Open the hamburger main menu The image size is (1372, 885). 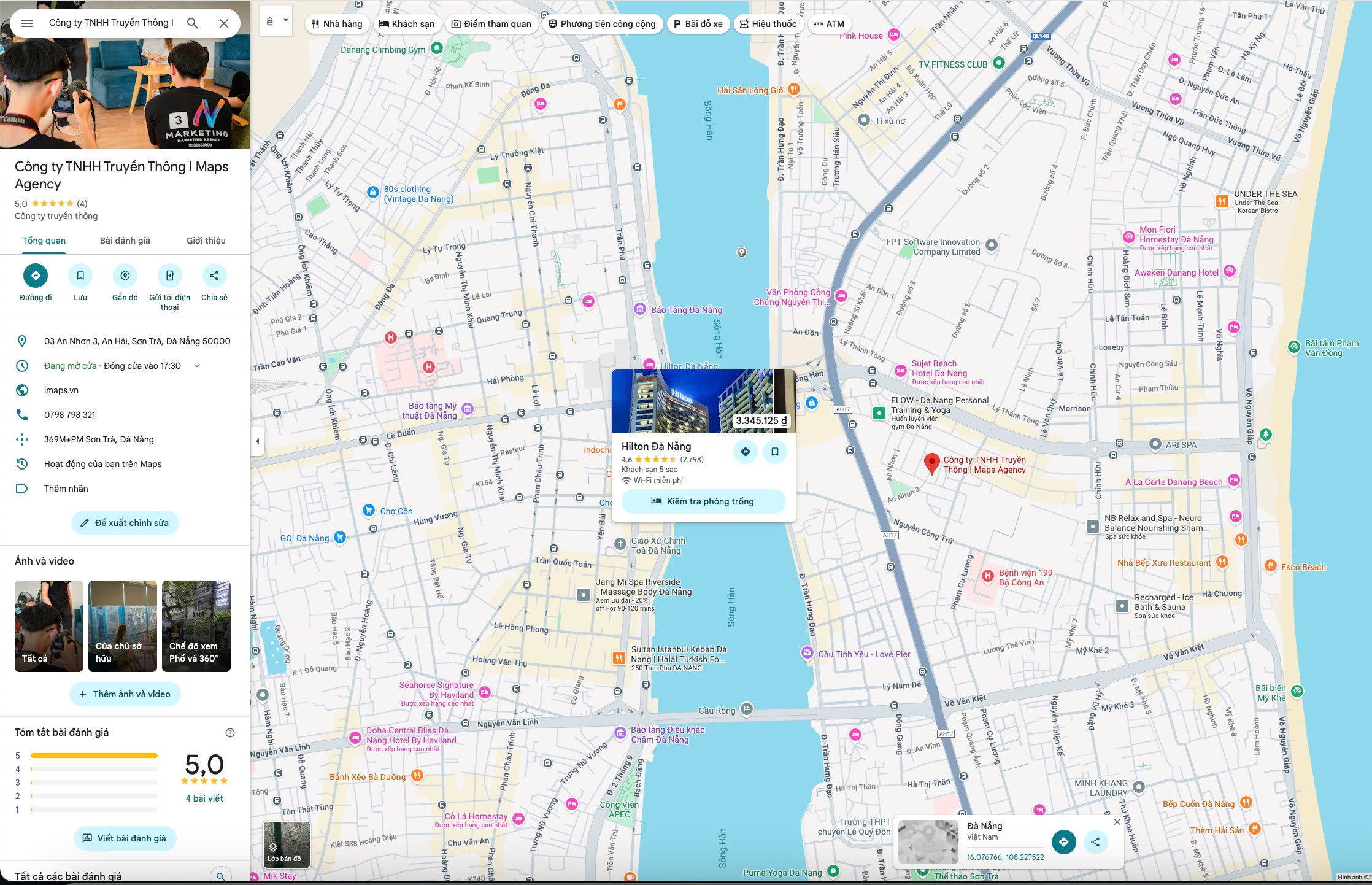click(28, 23)
